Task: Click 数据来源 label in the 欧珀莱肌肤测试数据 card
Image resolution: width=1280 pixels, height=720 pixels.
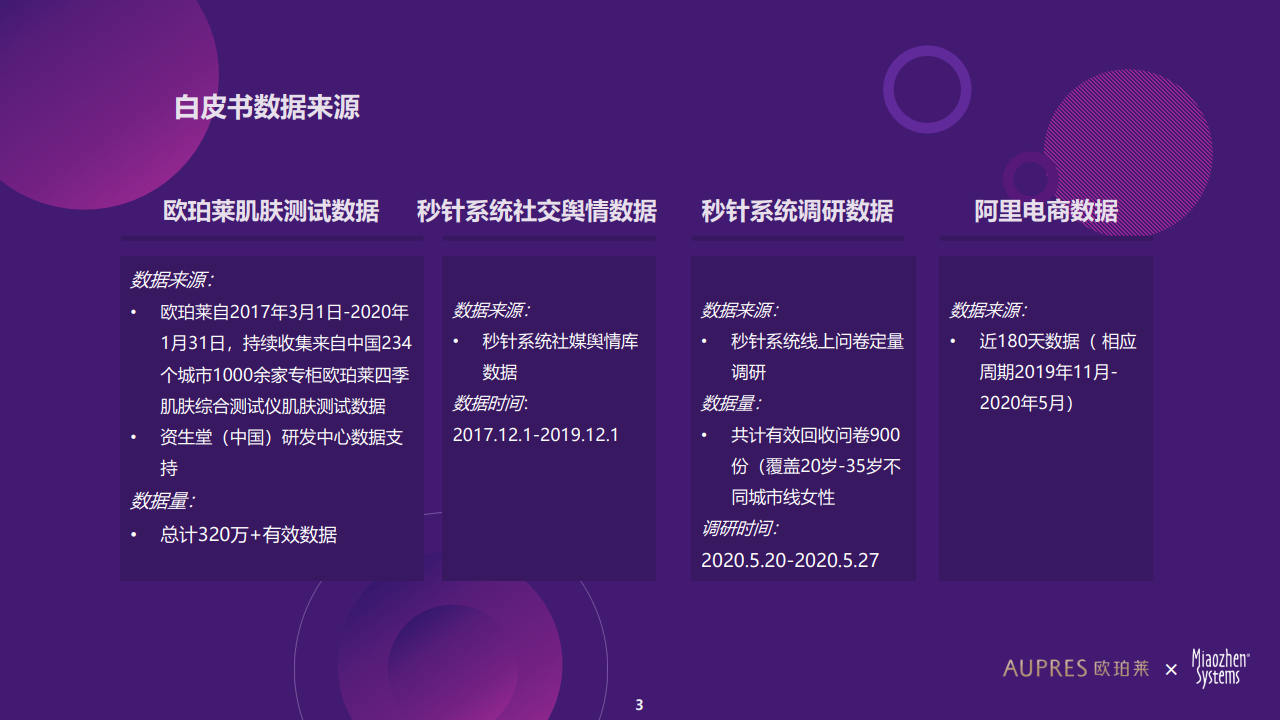Action: (171, 280)
